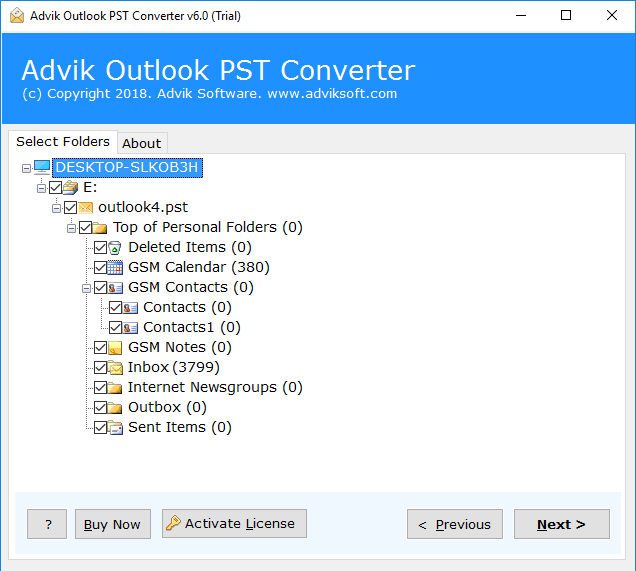Collapse the DESKTOP-SLKOB3H root node

click(26, 168)
